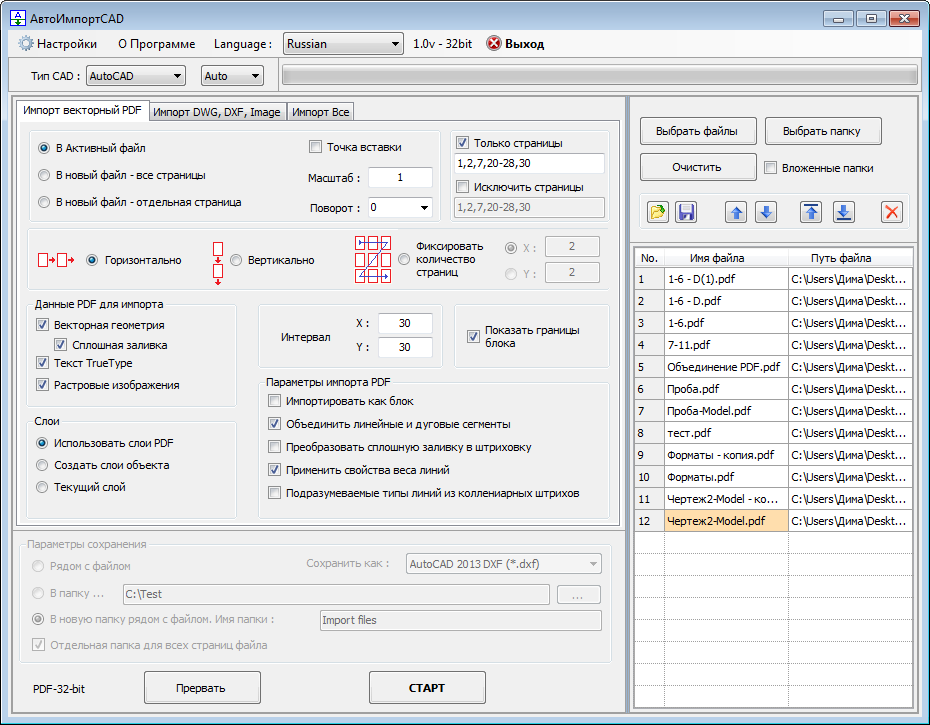930x725 pixels.
Task: Open the О Программе menu
Action: (x=157, y=43)
